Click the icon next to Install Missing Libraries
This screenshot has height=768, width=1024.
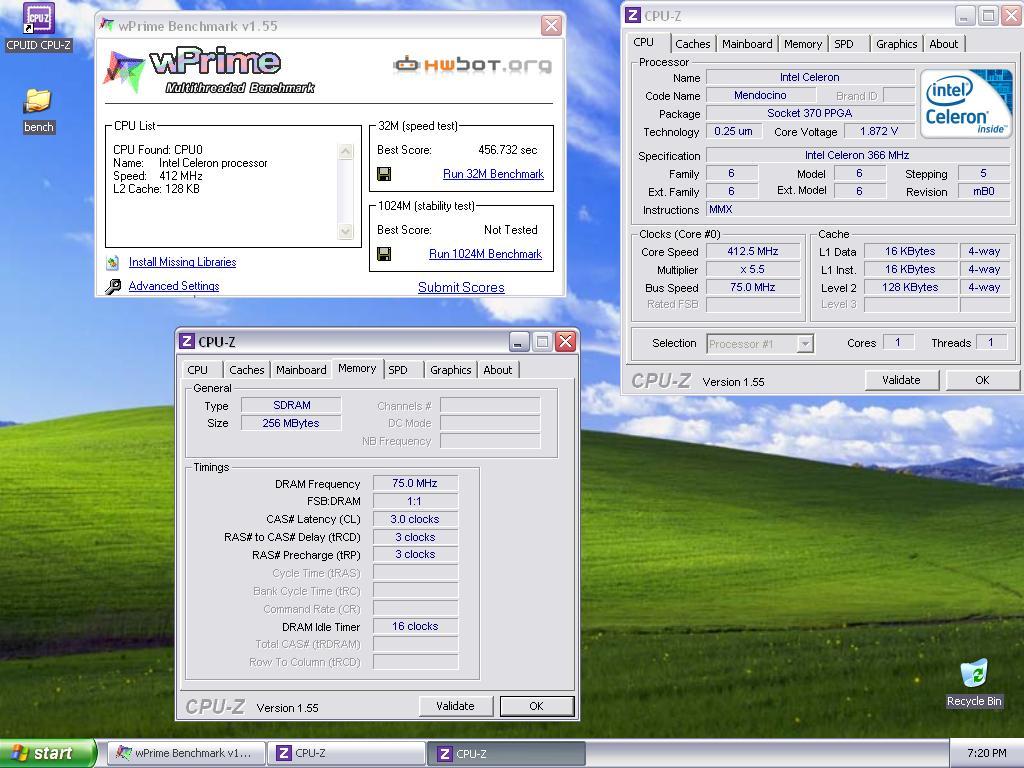point(113,263)
